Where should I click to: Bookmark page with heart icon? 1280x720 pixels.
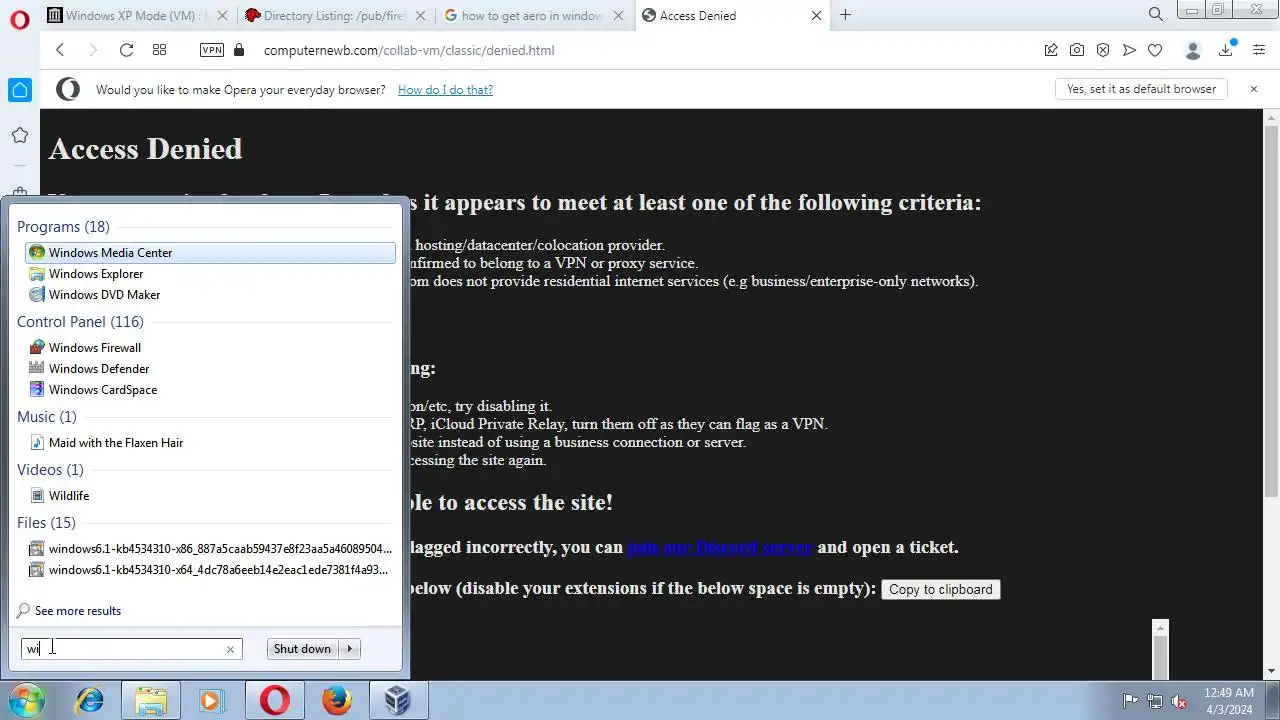[1155, 50]
